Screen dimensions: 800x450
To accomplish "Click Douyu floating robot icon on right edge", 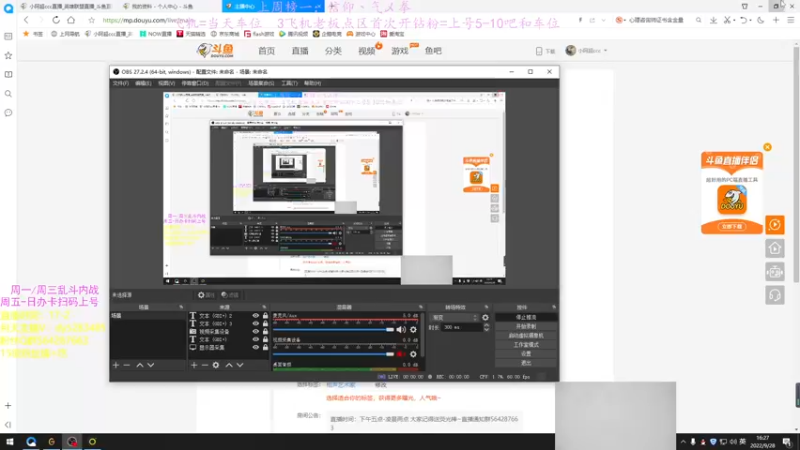I will tap(774, 272).
